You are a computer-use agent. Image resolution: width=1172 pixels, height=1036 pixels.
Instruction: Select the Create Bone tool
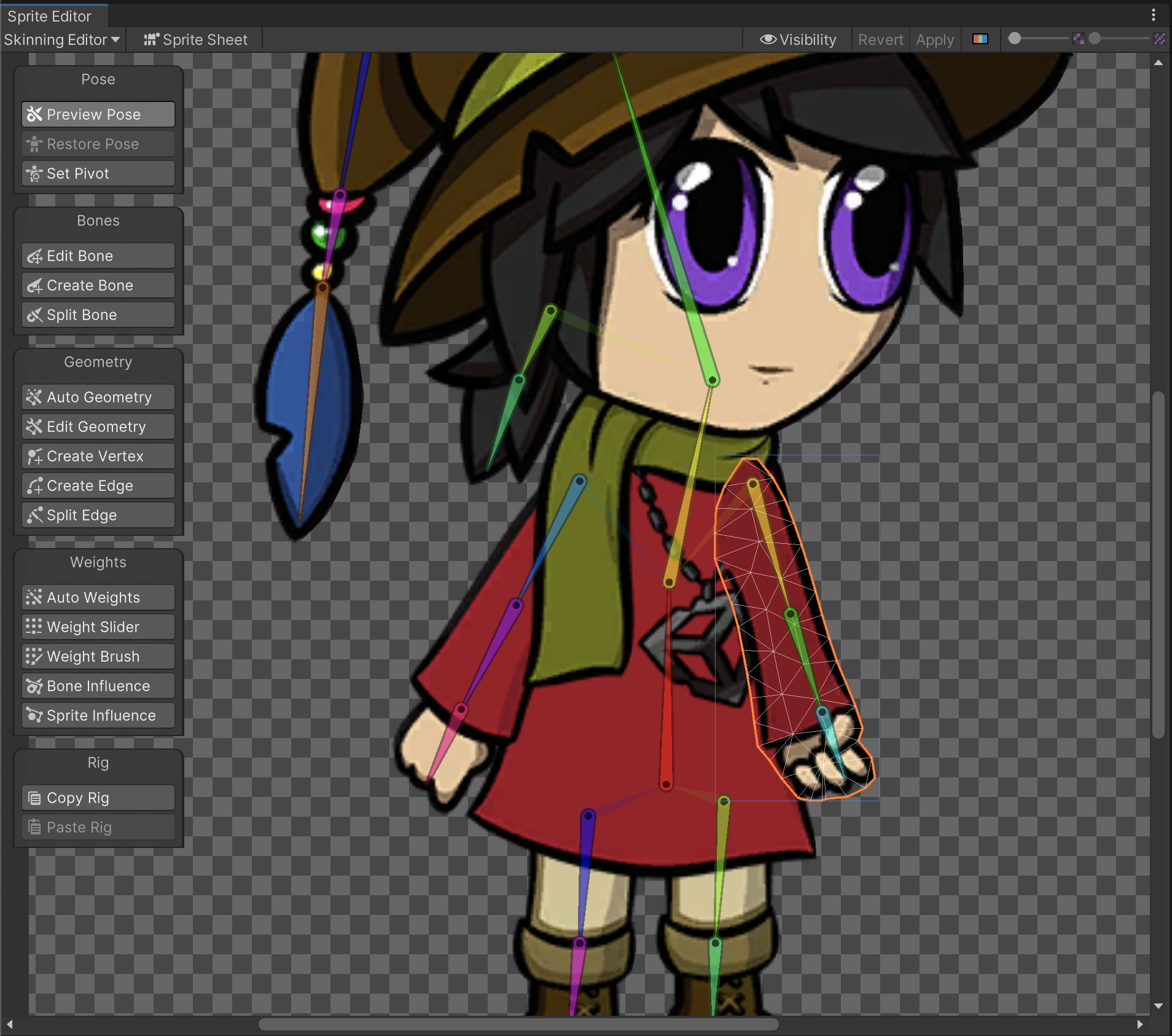point(98,286)
